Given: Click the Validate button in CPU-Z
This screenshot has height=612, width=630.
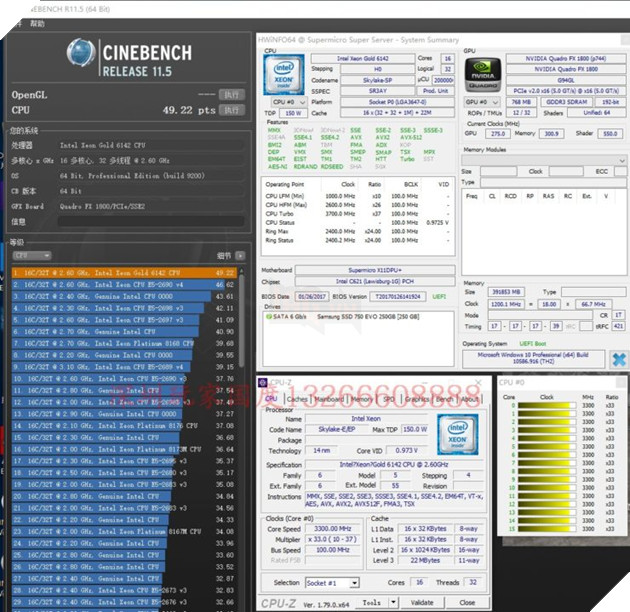Looking at the screenshot, I should [422, 602].
